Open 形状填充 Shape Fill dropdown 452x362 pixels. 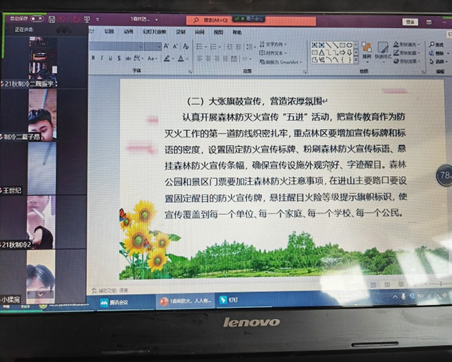click(x=407, y=44)
